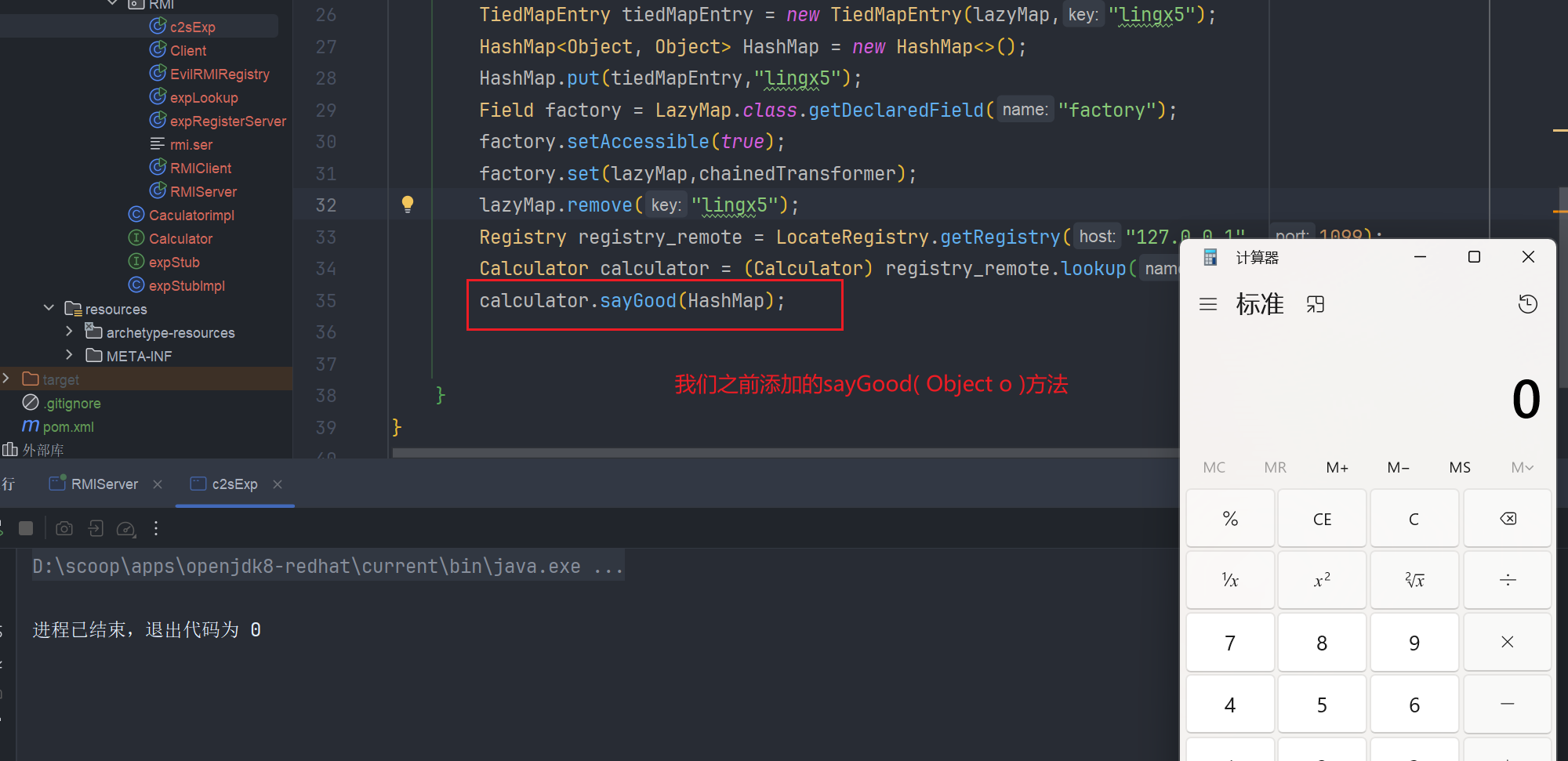The image size is (1568, 761).
Task: Expand or collapse the resources folder arrow
Action: tap(49, 308)
